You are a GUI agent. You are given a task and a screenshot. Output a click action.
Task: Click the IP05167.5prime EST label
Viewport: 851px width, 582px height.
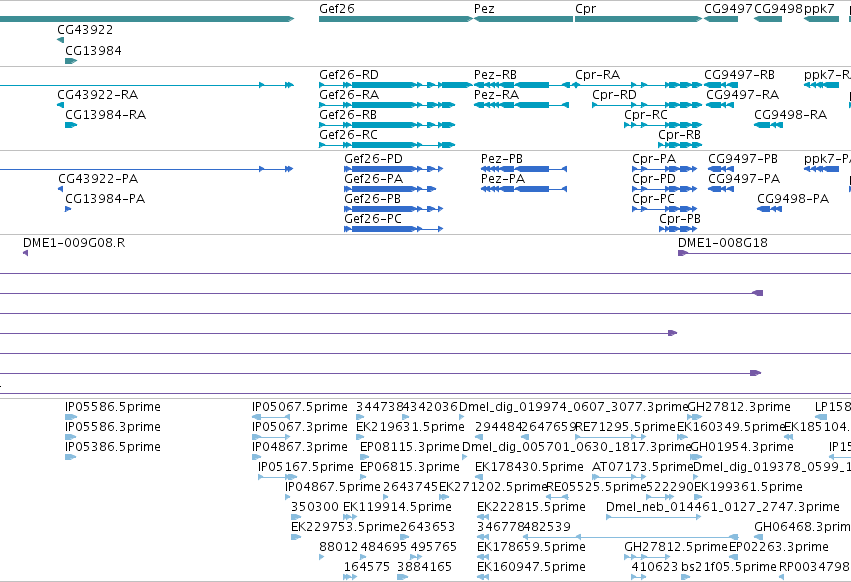306,467
